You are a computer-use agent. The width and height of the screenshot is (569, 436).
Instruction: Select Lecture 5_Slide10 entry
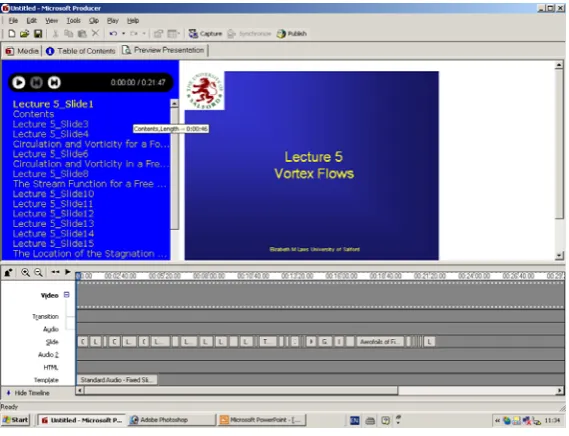(x=53, y=194)
